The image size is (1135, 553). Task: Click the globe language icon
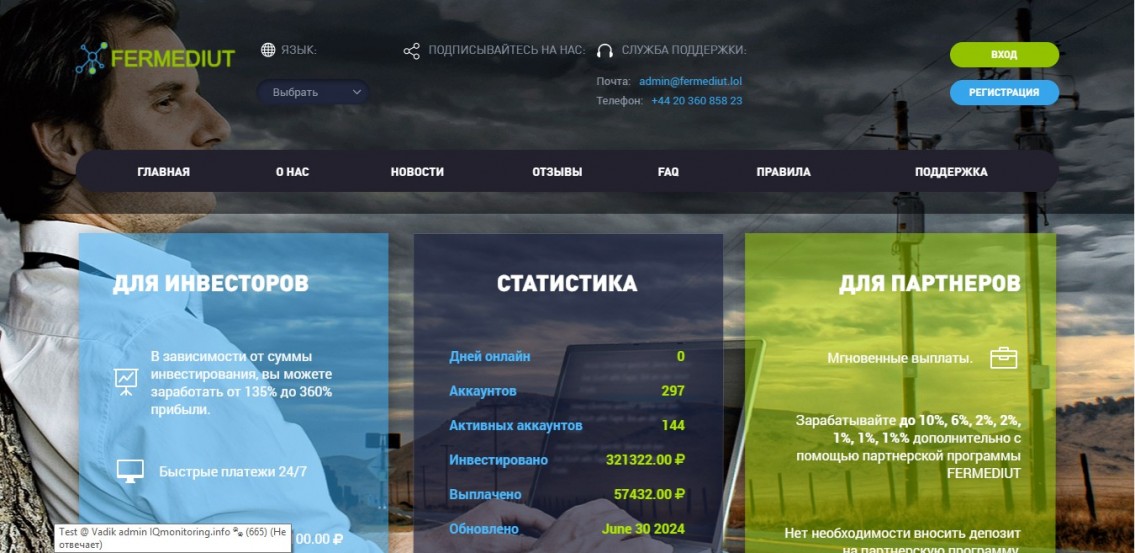click(x=268, y=50)
